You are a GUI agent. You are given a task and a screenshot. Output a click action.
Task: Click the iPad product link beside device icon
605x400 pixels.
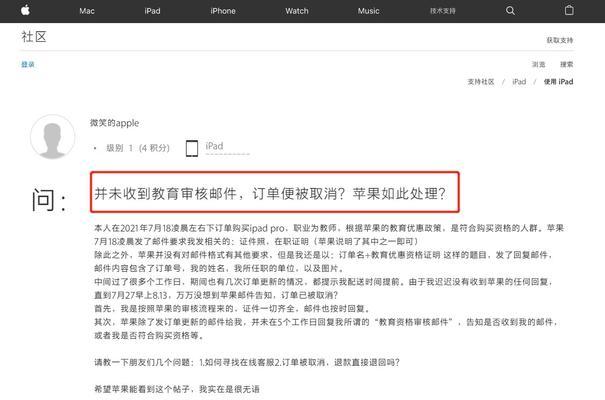214,146
